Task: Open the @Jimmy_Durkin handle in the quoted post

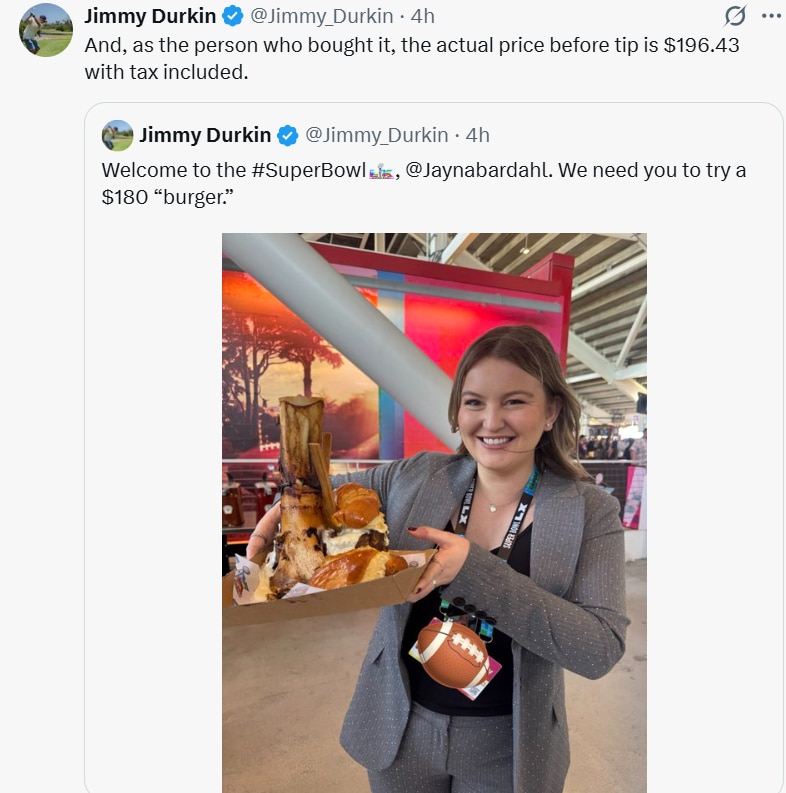Action: click(377, 135)
